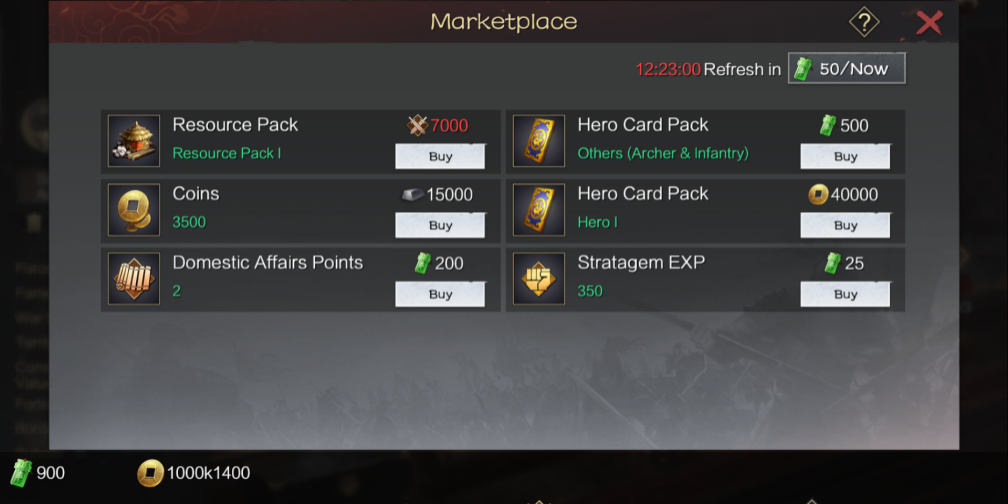This screenshot has height=504, width=1008.
Task: Select the Stratagem EXP item name
Action: (x=641, y=262)
